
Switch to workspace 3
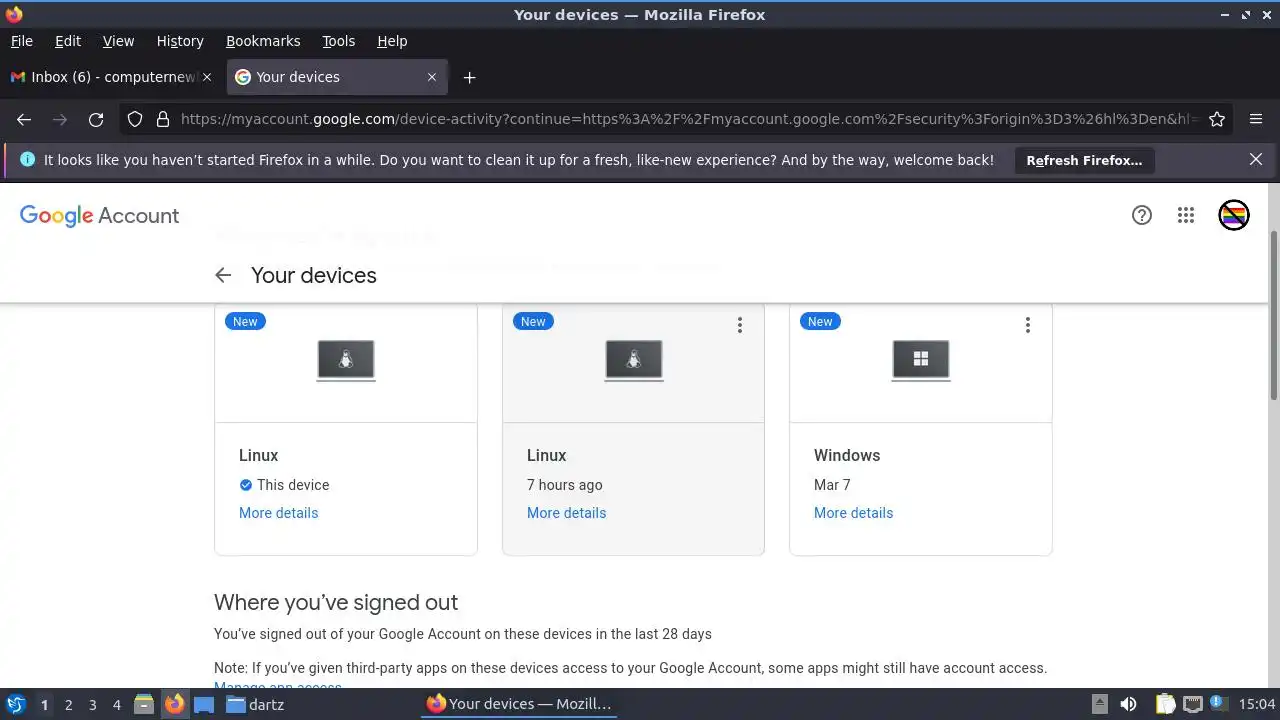(x=92, y=704)
